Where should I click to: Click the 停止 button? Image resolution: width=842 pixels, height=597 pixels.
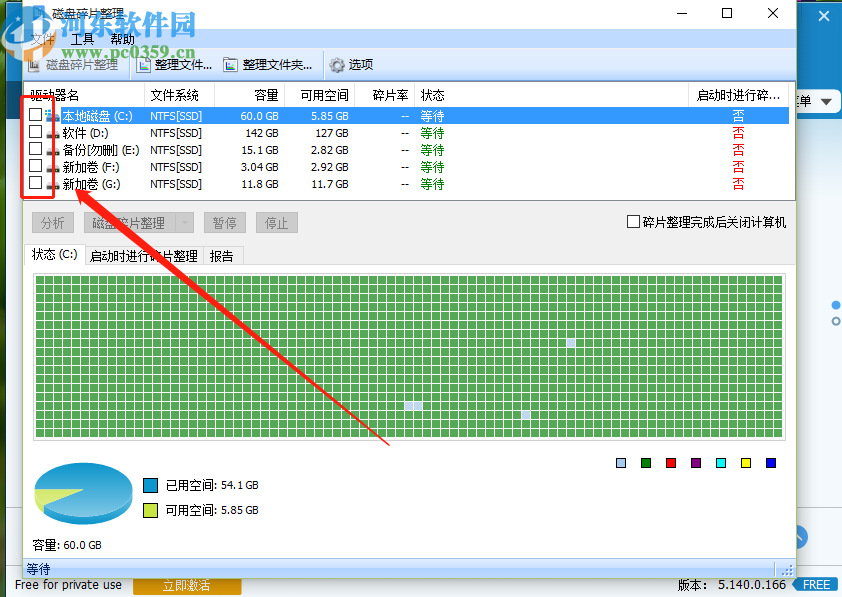(x=277, y=223)
